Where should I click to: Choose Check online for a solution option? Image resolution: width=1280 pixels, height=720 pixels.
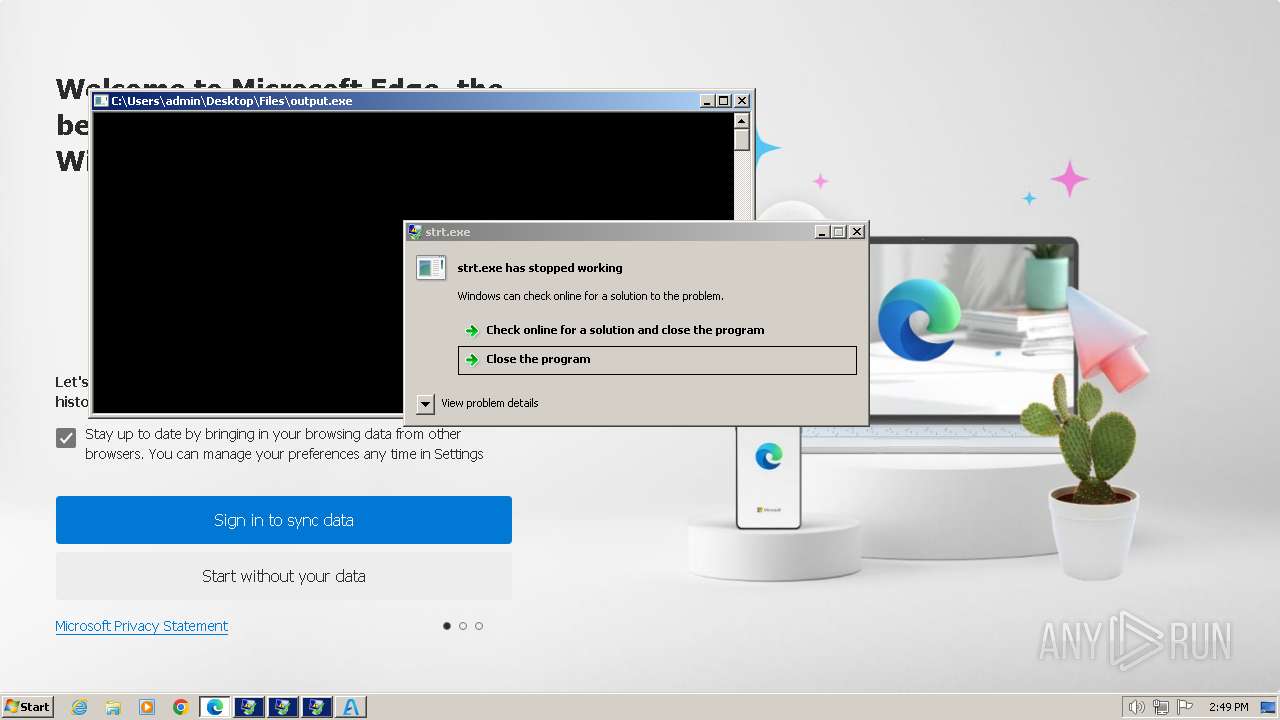click(x=657, y=330)
